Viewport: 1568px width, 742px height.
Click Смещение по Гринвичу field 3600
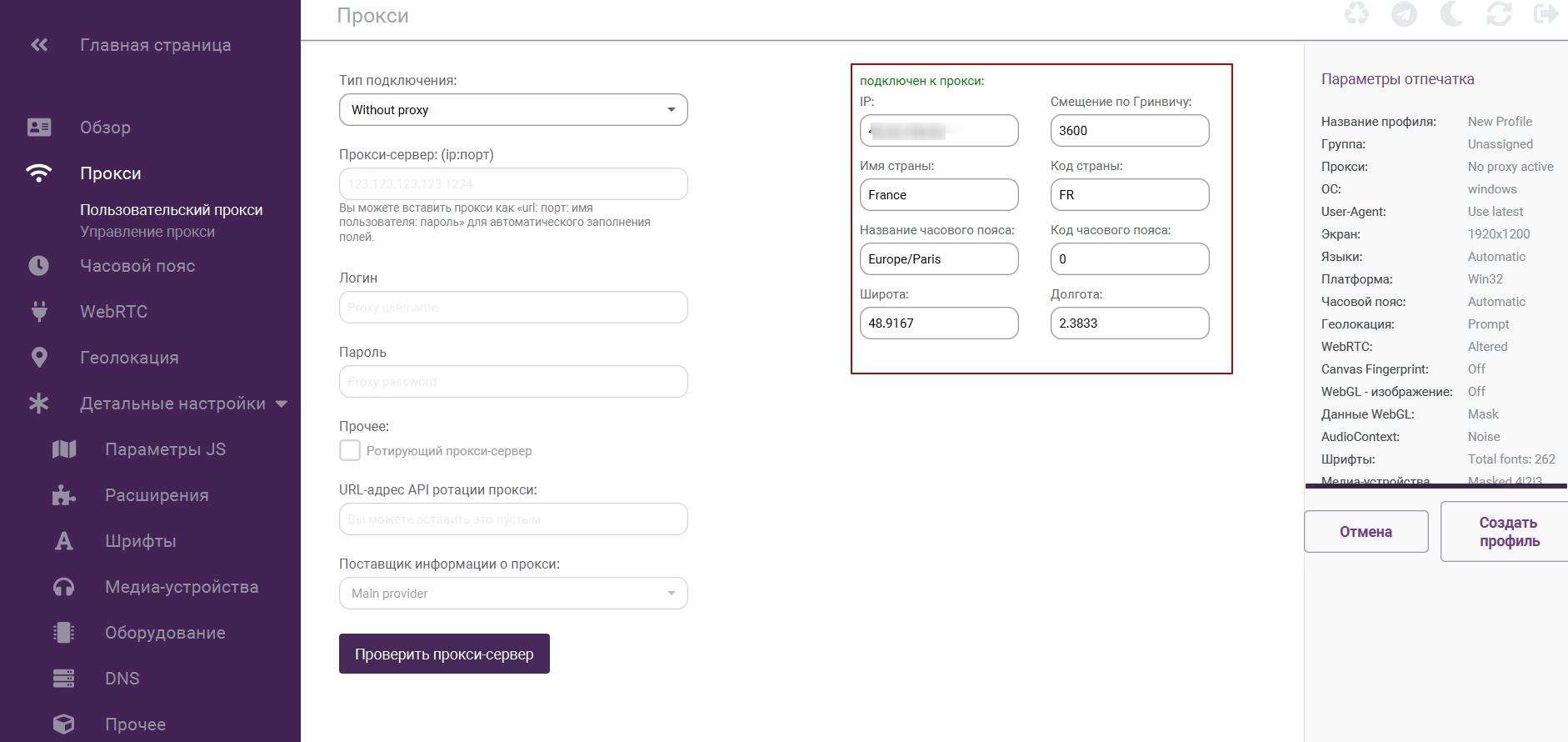coord(1130,131)
